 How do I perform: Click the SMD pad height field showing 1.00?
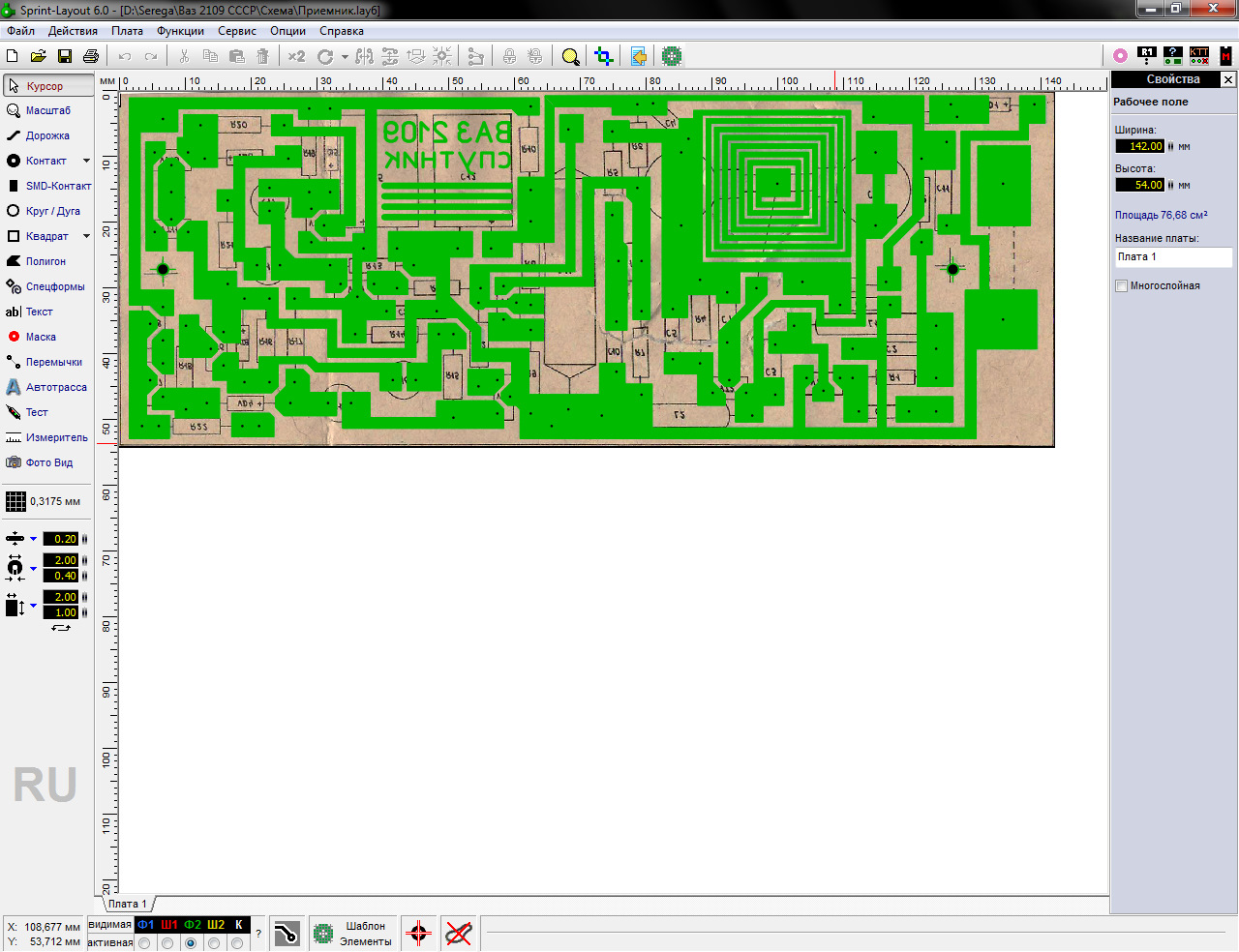(x=61, y=612)
